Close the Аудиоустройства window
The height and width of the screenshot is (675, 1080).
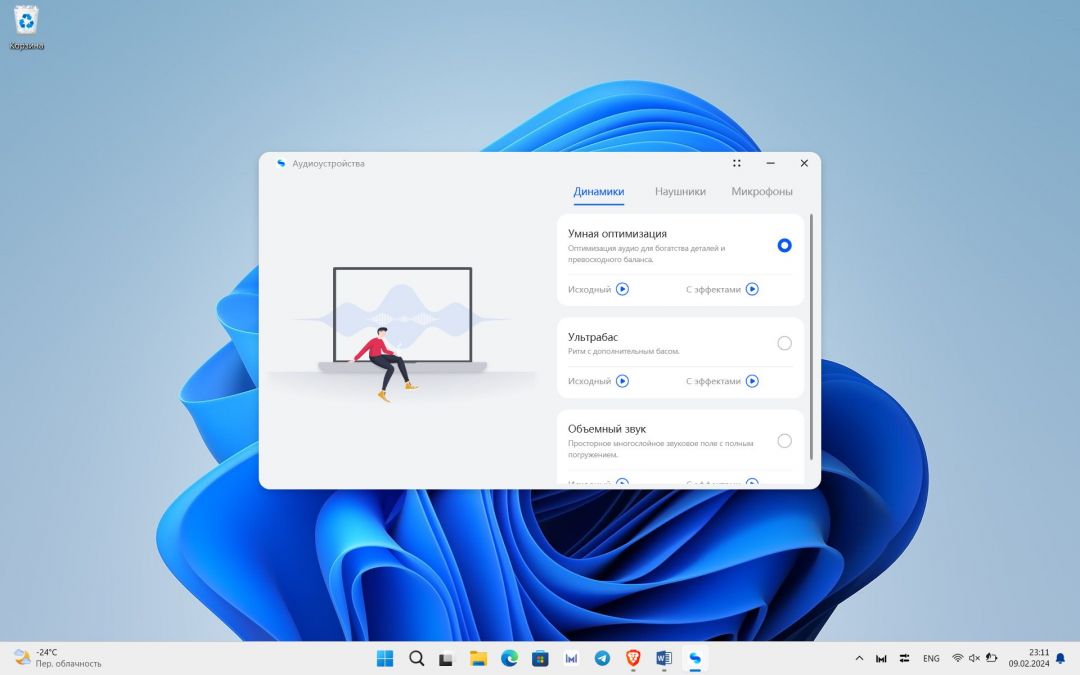(x=804, y=163)
